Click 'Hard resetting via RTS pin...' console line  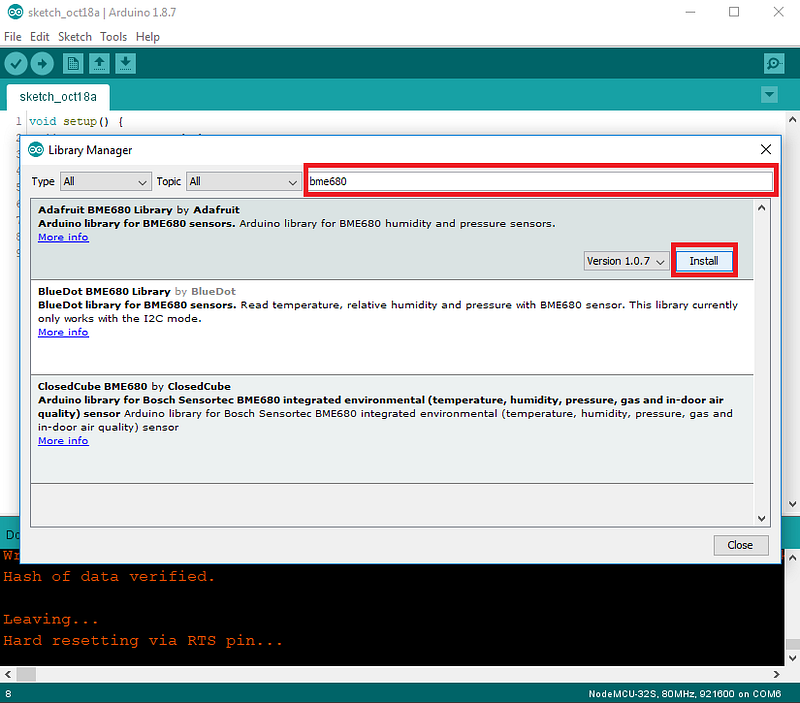pos(143,641)
